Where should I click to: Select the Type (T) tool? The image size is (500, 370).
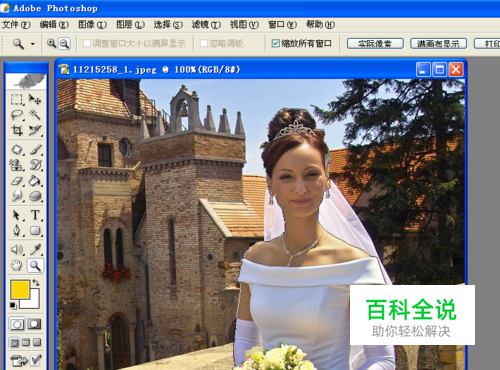click(35, 215)
